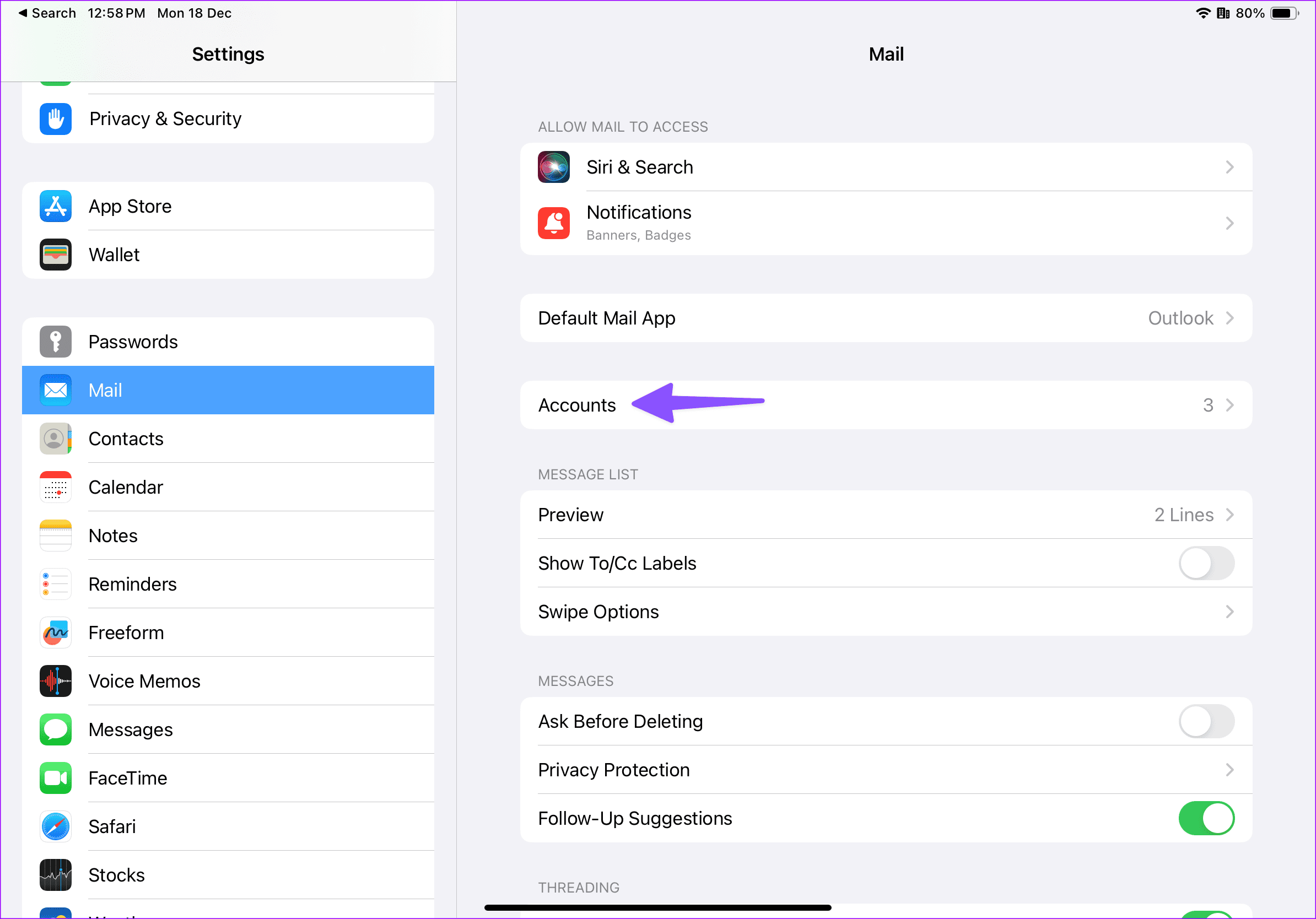Open Passwords settings

[x=229, y=342]
